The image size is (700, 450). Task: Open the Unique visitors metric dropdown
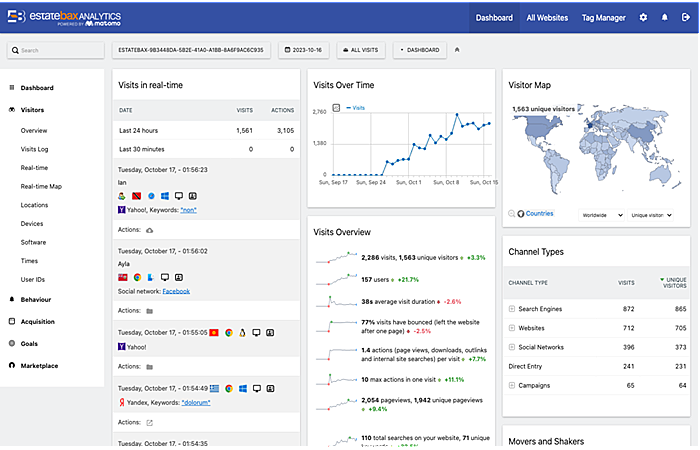click(652, 215)
